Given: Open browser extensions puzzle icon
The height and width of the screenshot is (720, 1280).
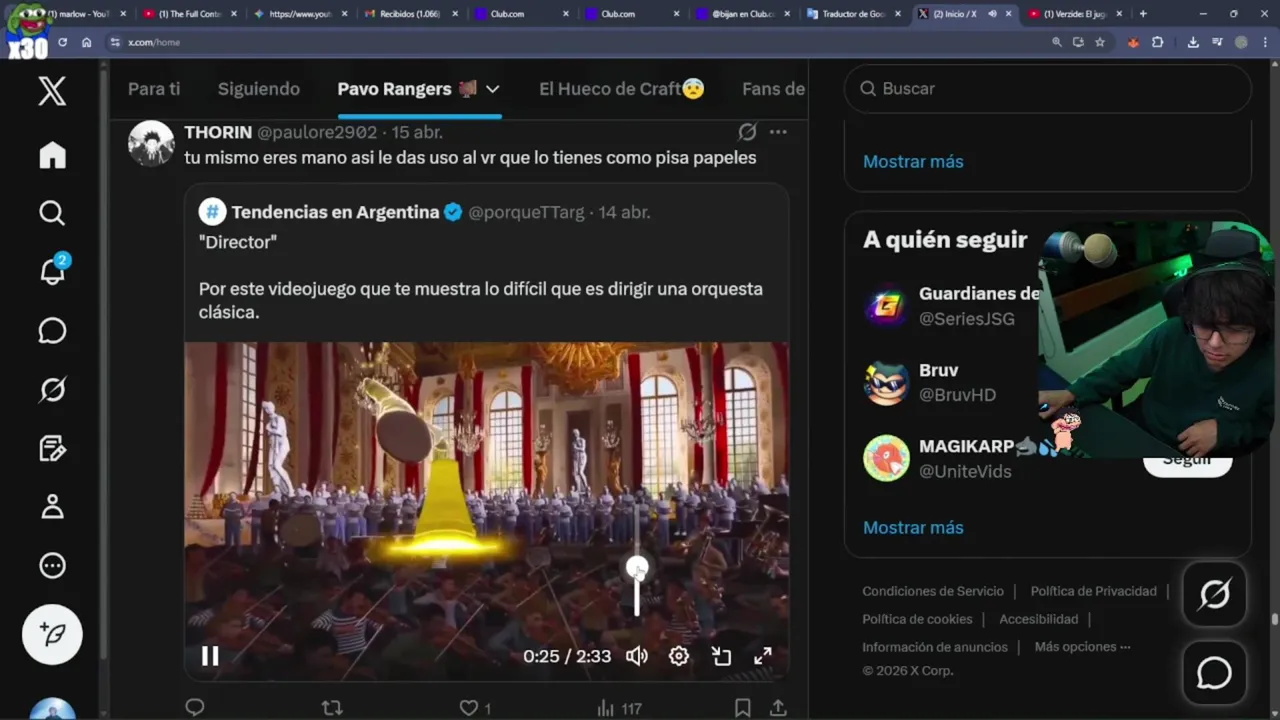Looking at the screenshot, I should (1157, 42).
